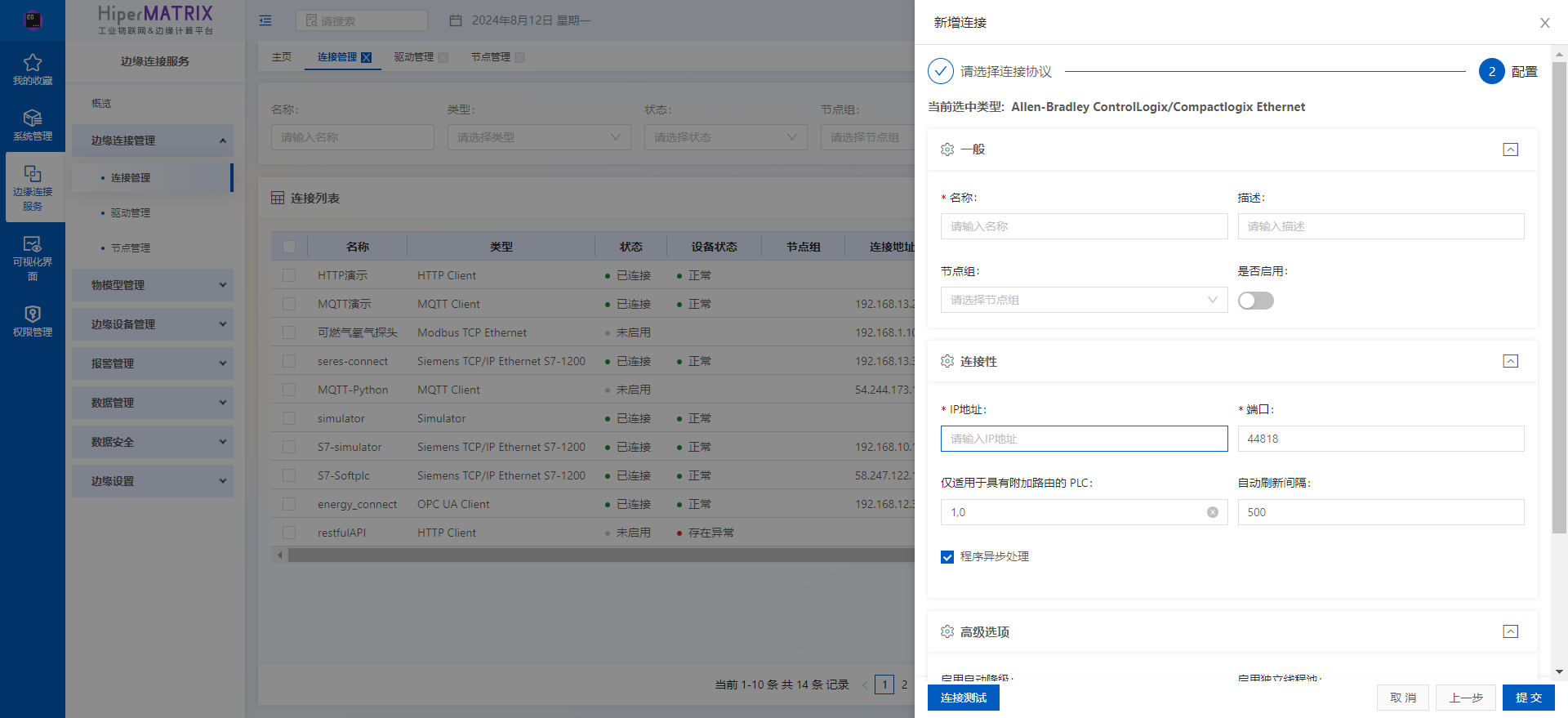
Task: Click the completed step checkmark circle
Action: point(941,71)
